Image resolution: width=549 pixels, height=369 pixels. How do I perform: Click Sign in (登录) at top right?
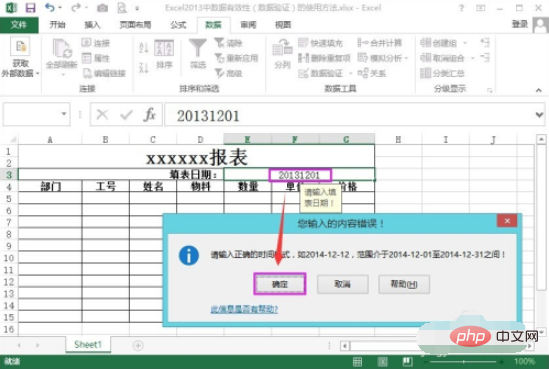point(520,24)
